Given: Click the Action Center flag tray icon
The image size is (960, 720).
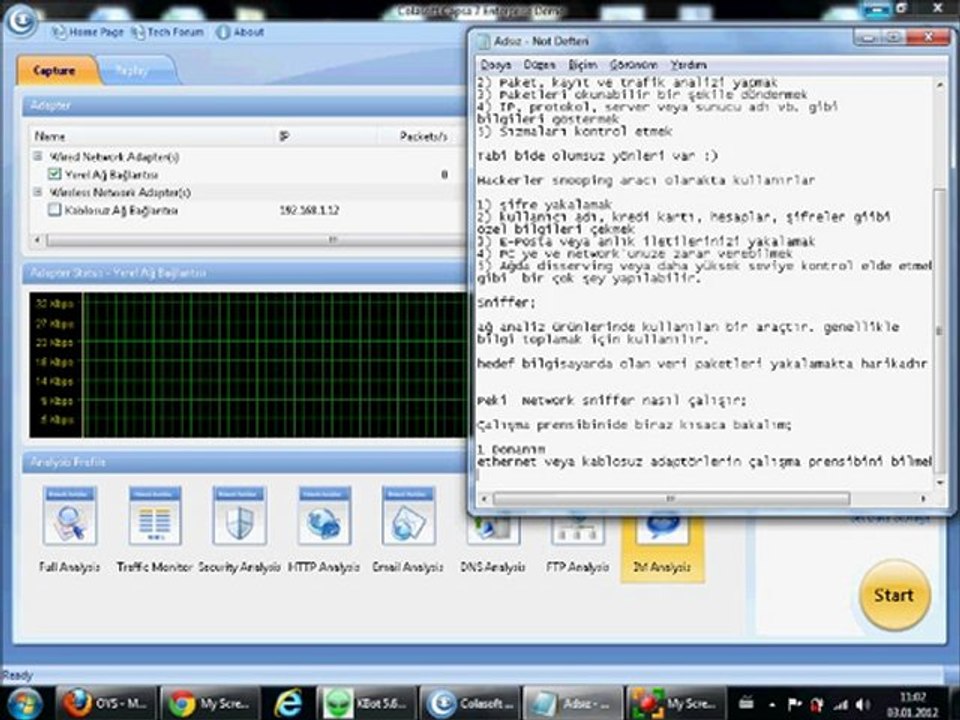Looking at the screenshot, I should 795,705.
